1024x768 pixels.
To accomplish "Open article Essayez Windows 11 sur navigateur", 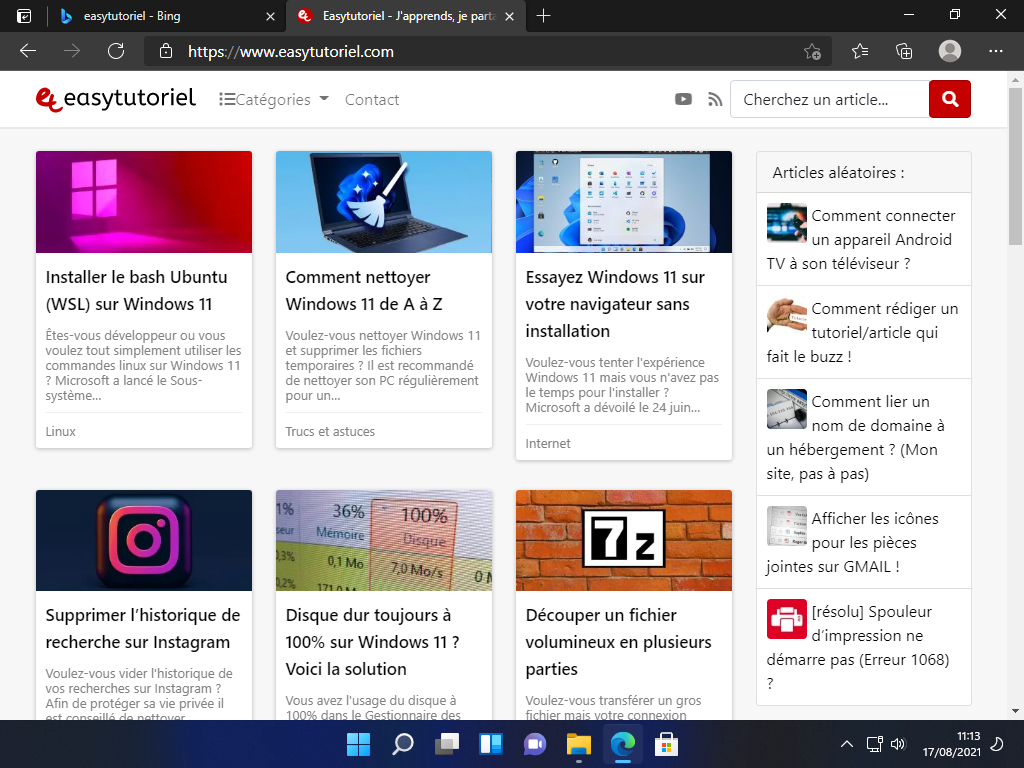I will click(x=615, y=304).
